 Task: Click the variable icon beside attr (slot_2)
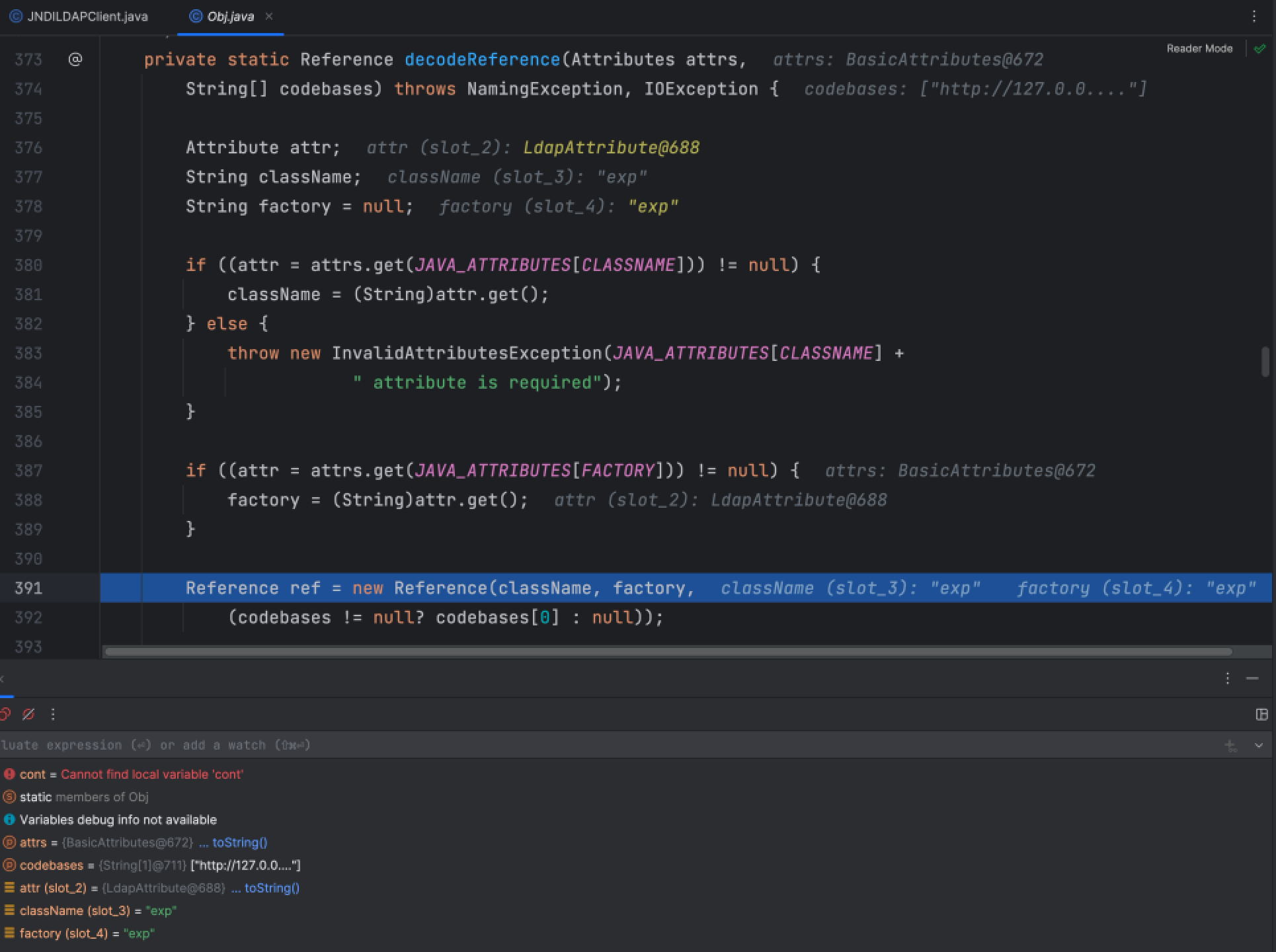[x=9, y=887]
